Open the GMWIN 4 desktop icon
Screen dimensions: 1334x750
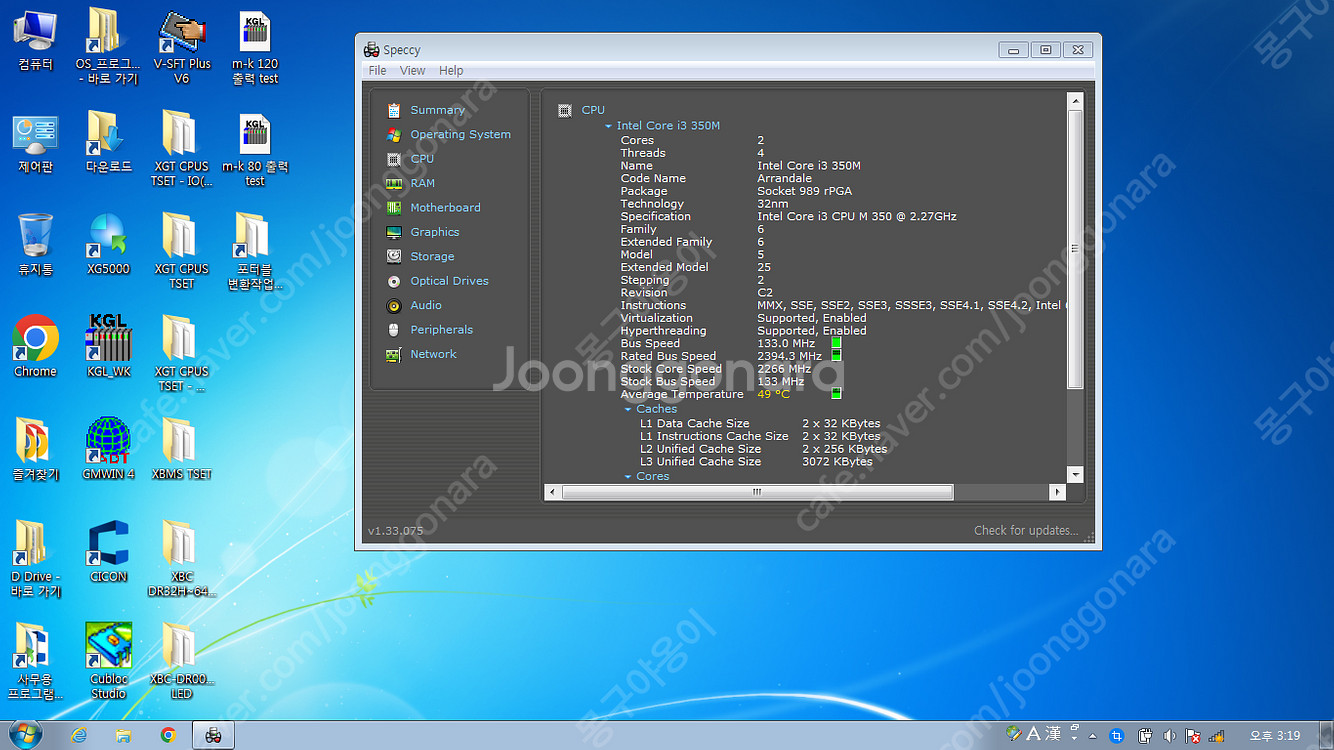[108, 449]
